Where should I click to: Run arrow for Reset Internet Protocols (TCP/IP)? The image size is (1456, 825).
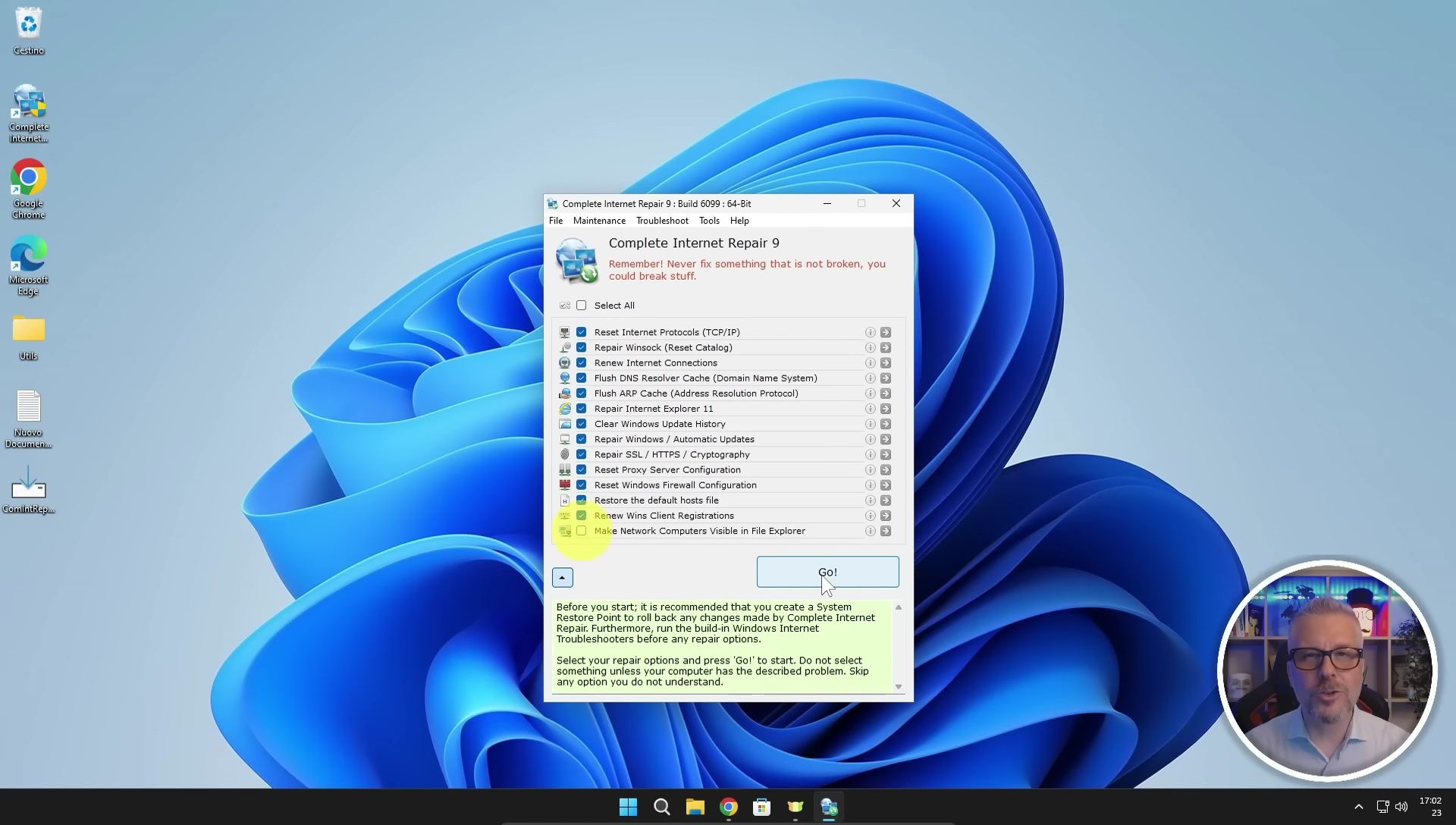(x=885, y=332)
